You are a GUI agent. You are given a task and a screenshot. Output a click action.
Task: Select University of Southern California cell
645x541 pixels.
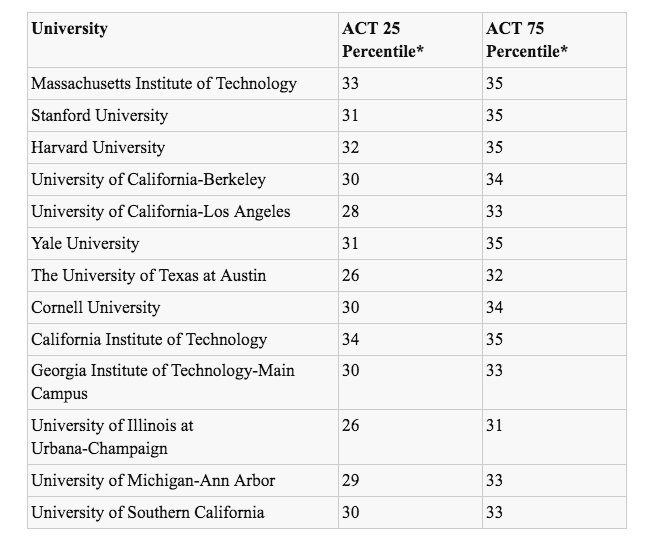(148, 513)
